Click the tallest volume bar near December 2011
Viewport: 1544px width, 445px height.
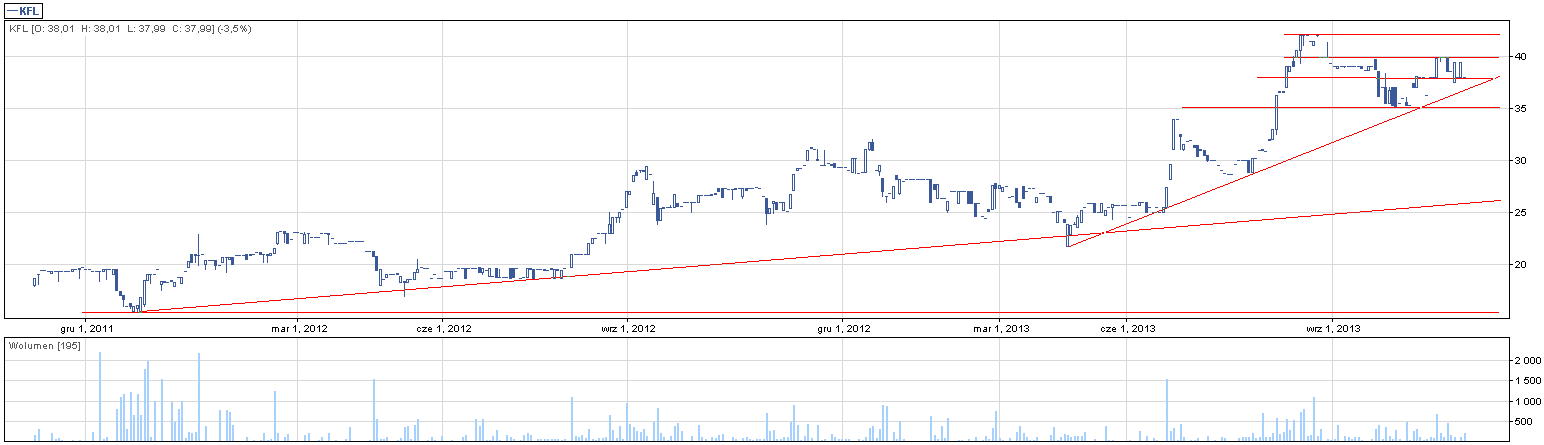coord(100,397)
